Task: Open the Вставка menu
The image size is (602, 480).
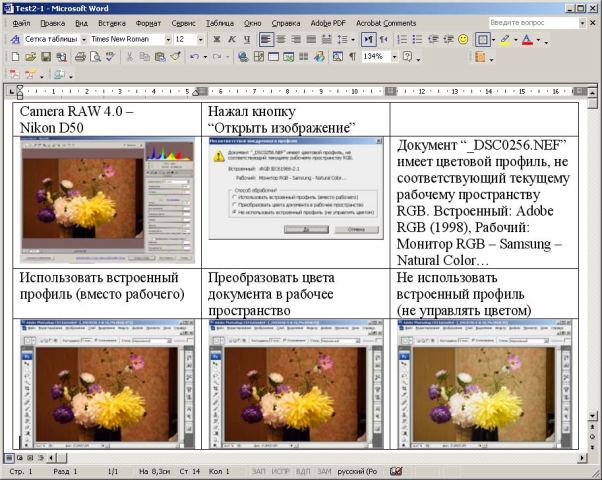Action: point(112,23)
